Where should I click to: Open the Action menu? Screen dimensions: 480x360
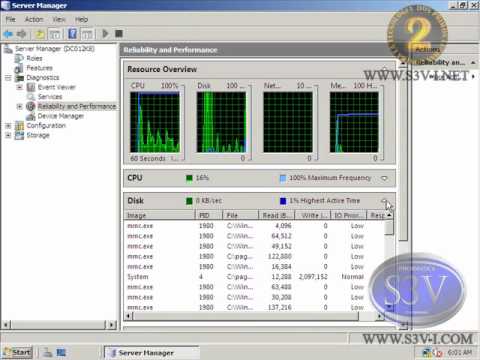coord(34,19)
